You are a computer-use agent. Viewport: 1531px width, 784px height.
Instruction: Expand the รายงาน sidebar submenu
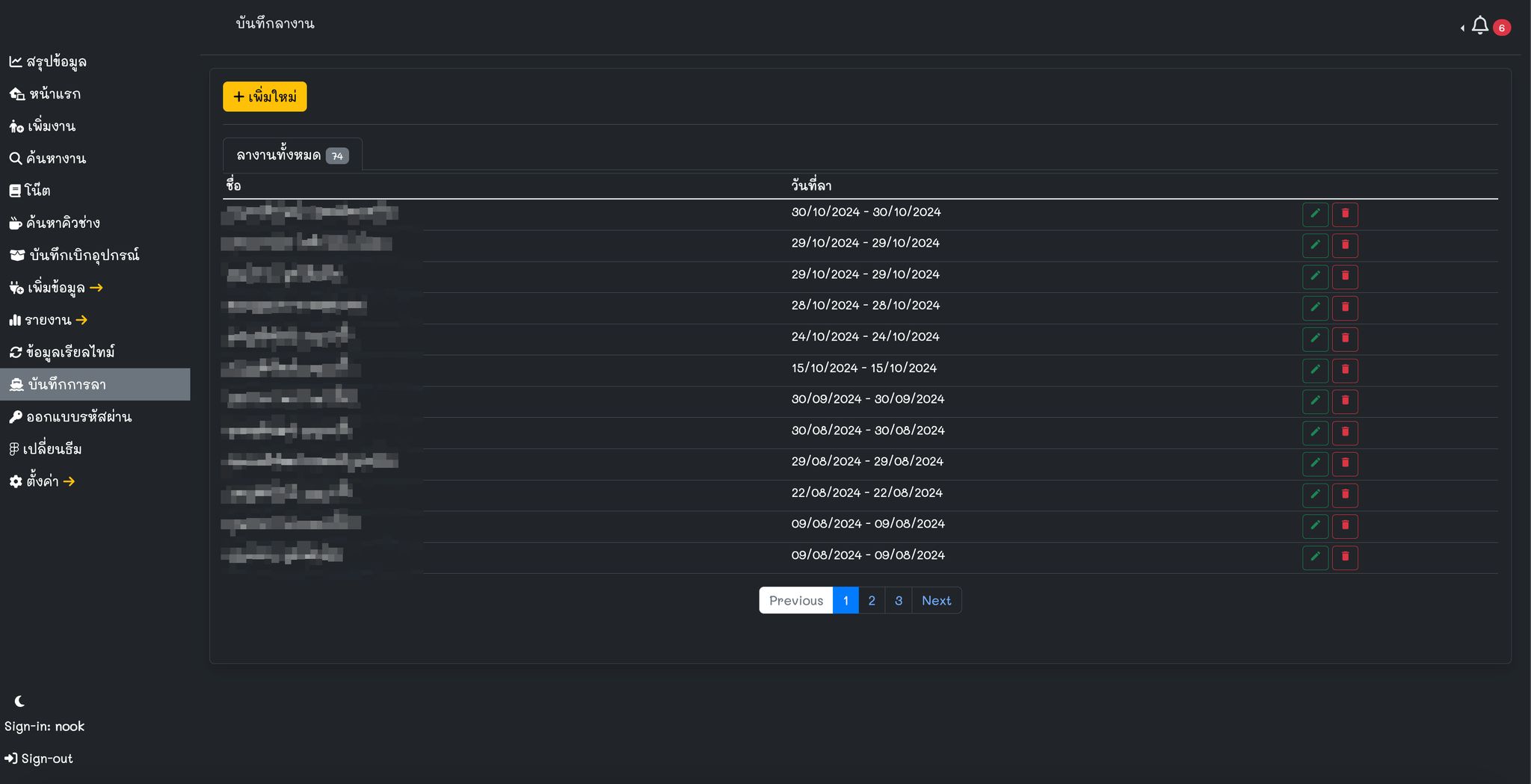pyautogui.click(x=49, y=320)
